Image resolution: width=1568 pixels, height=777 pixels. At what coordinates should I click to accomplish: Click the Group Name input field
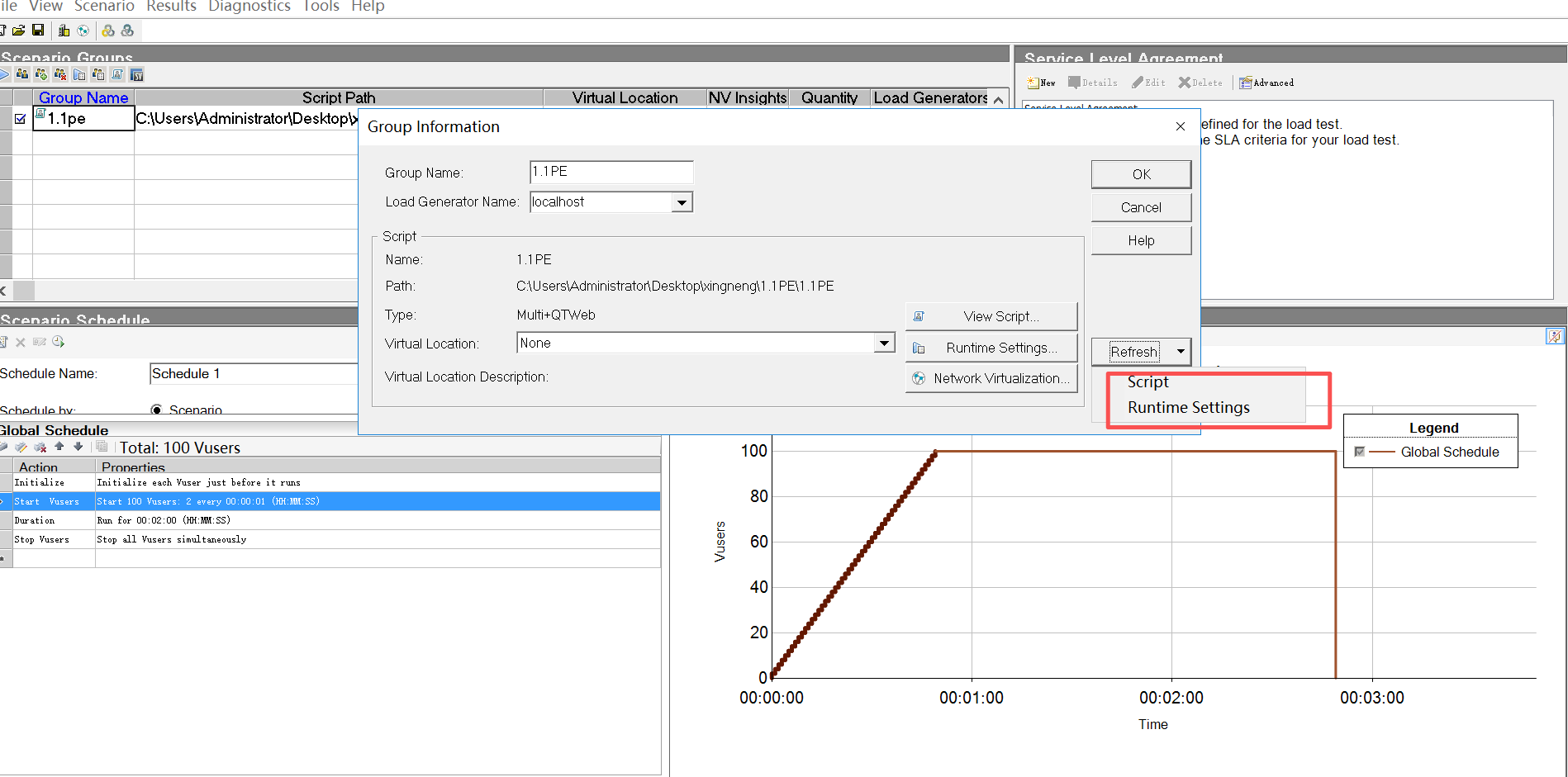coord(611,172)
